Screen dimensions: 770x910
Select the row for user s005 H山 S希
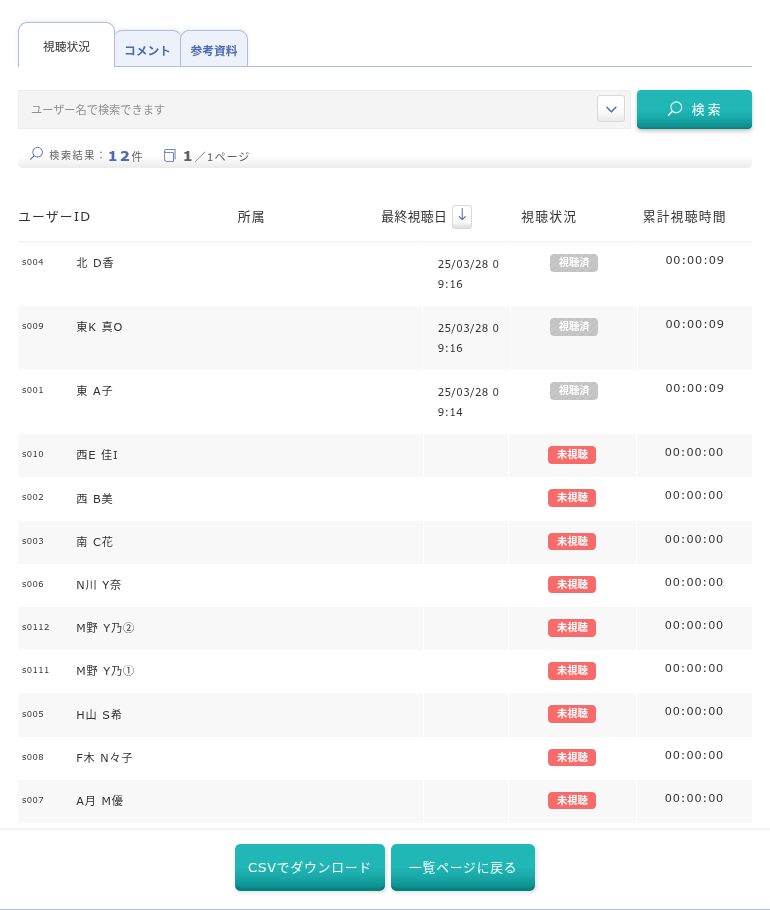click(x=385, y=714)
